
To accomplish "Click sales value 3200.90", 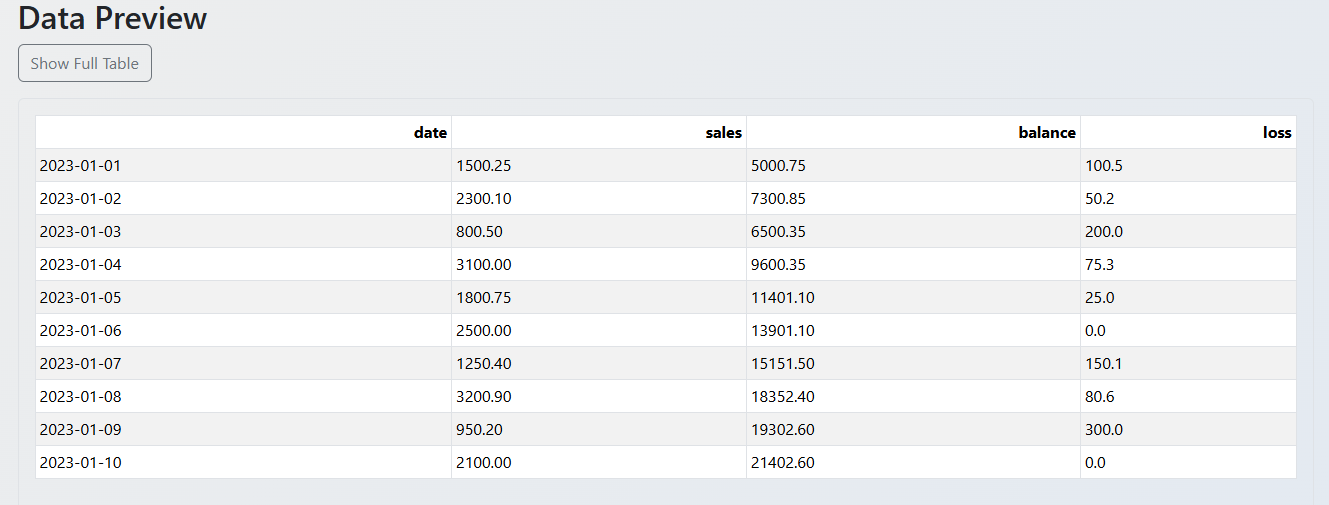I will tap(599, 396).
